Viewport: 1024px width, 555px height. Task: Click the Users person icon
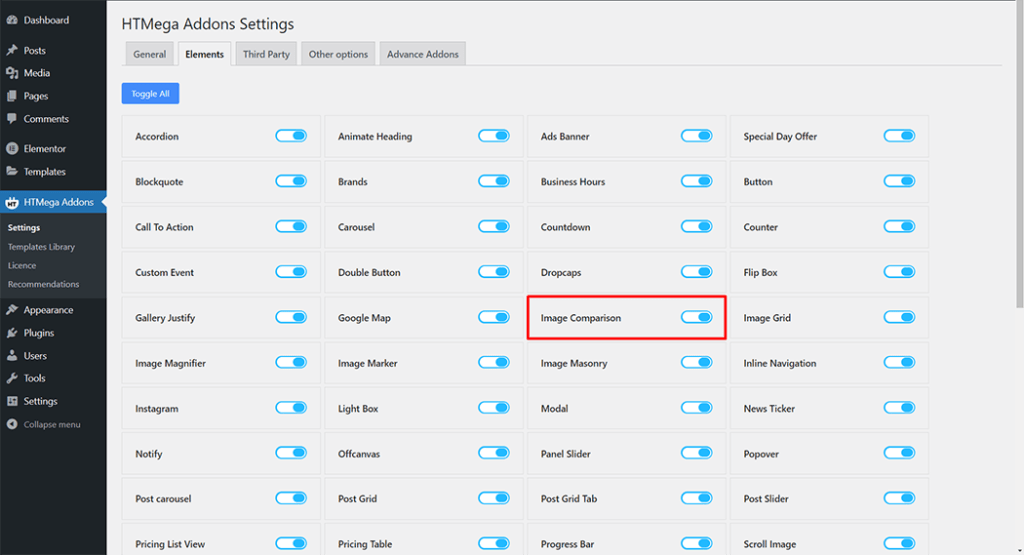[12, 356]
